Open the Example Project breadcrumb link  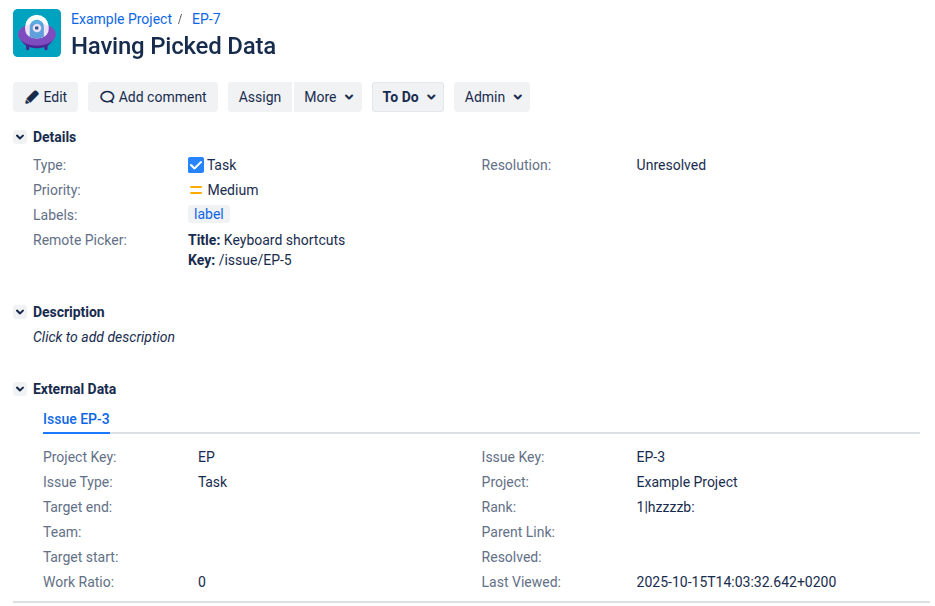121,19
